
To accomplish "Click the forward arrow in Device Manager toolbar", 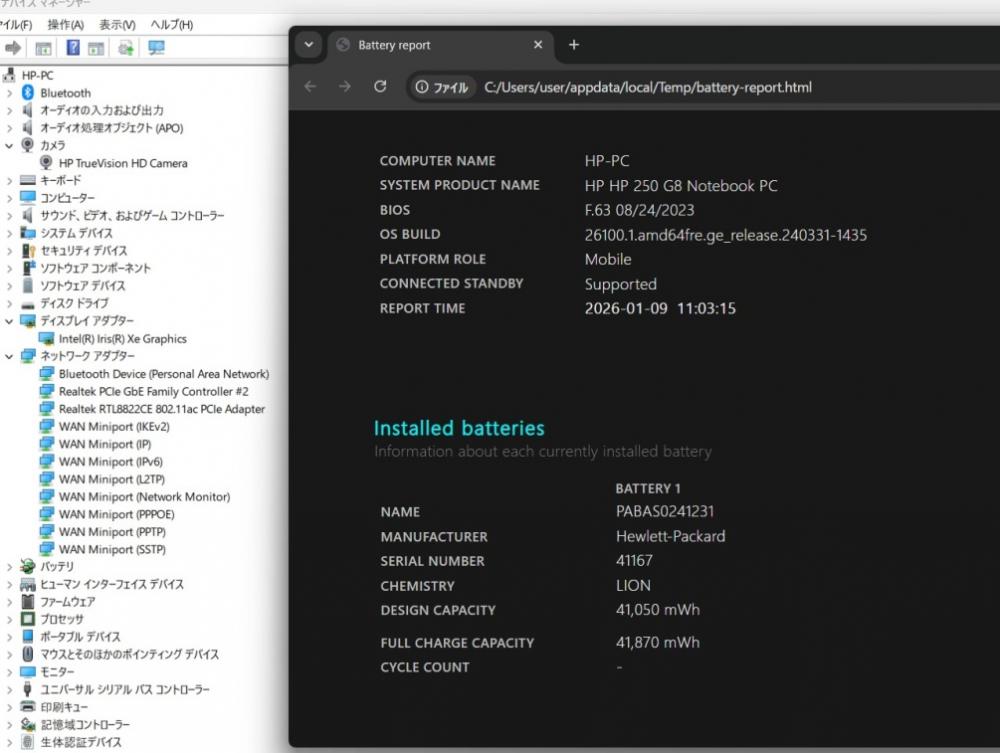I will click(x=14, y=48).
